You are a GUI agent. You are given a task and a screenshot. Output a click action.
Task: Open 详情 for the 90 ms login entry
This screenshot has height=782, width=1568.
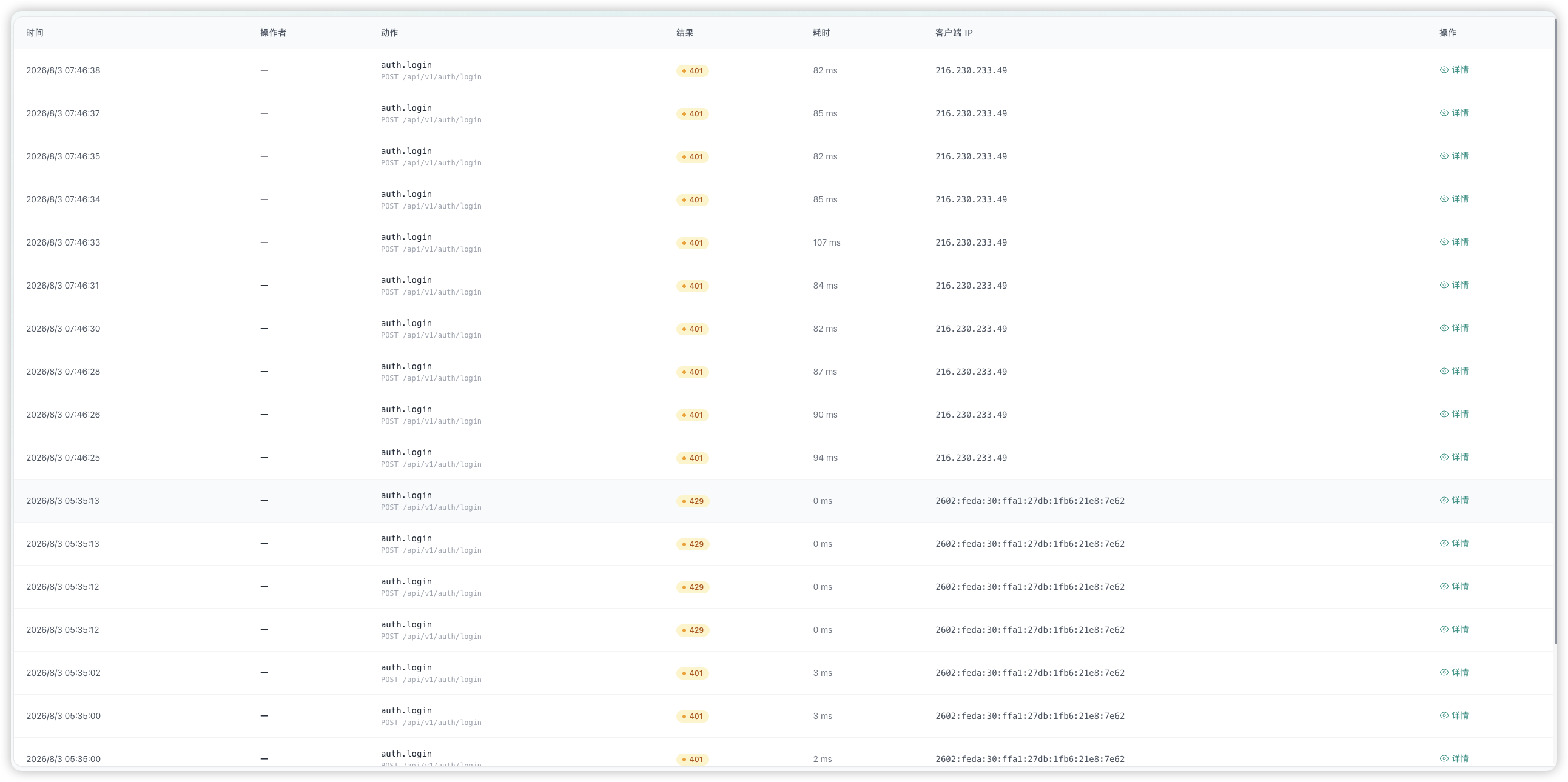(1453, 414)
